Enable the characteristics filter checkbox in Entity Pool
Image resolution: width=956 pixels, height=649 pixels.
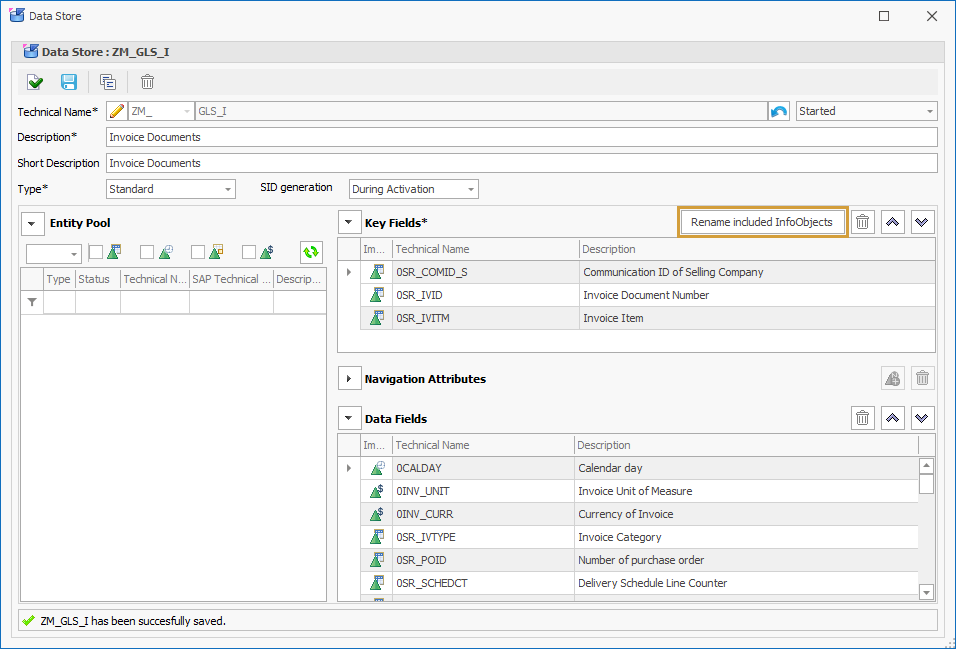click(95, 251)
